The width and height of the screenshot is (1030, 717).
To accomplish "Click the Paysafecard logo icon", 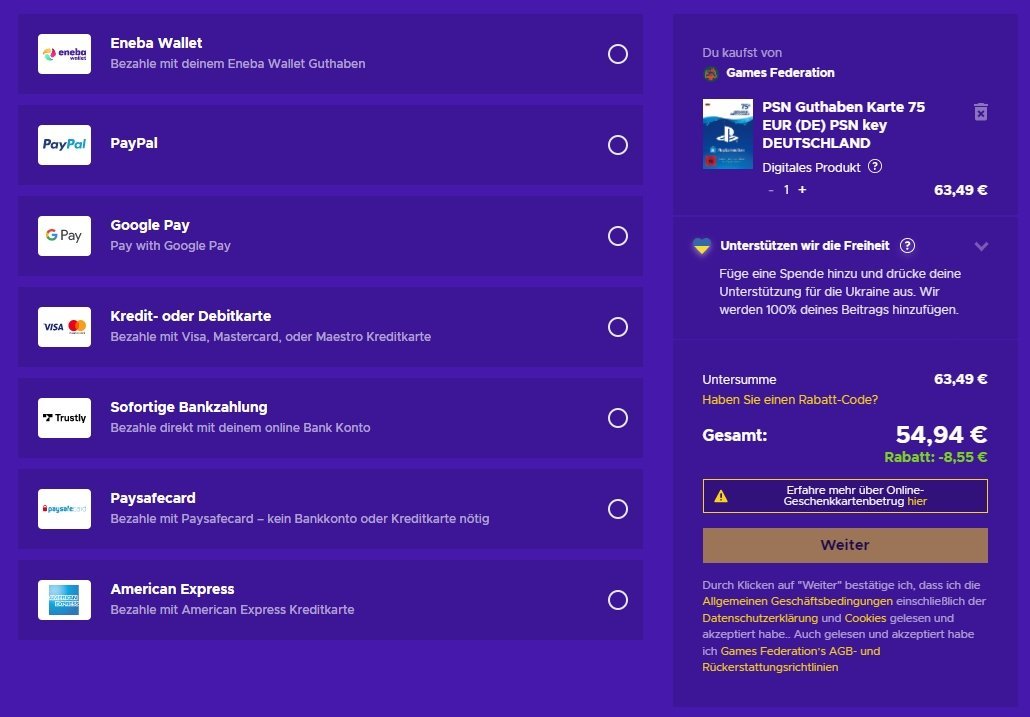I will [x=64, y=509].
